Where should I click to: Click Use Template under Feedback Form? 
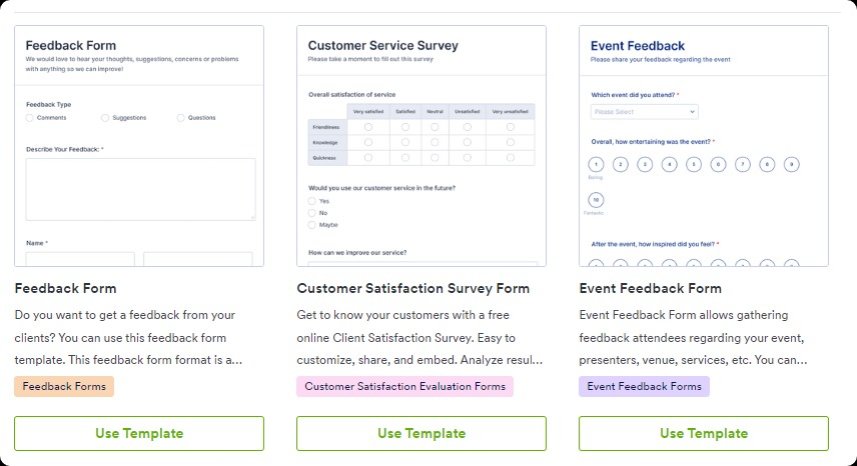tap(139, 433)
